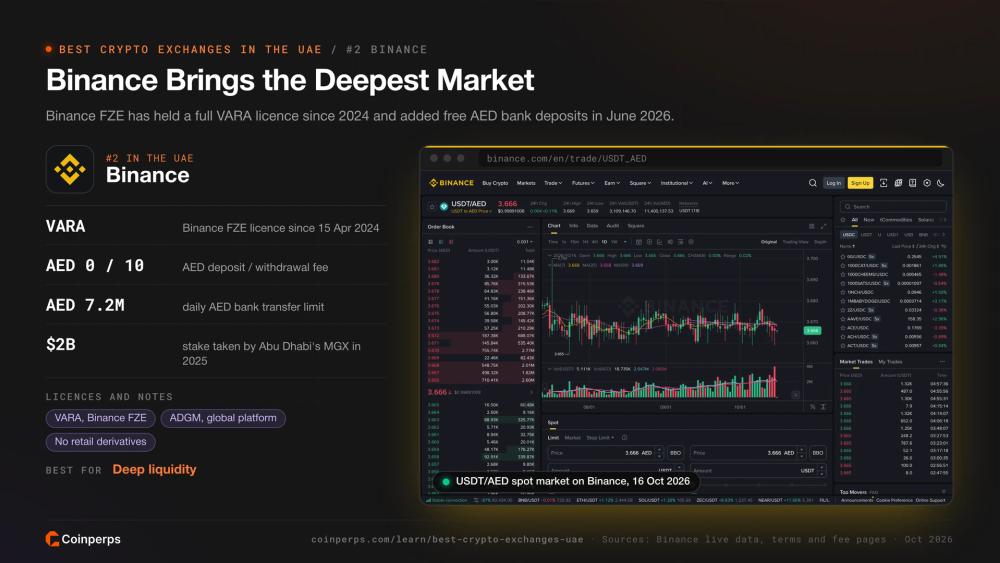Click the Binance logo in the nav bar
Image resolution: width=1000 pixels, height=563 pixels.
452,183
